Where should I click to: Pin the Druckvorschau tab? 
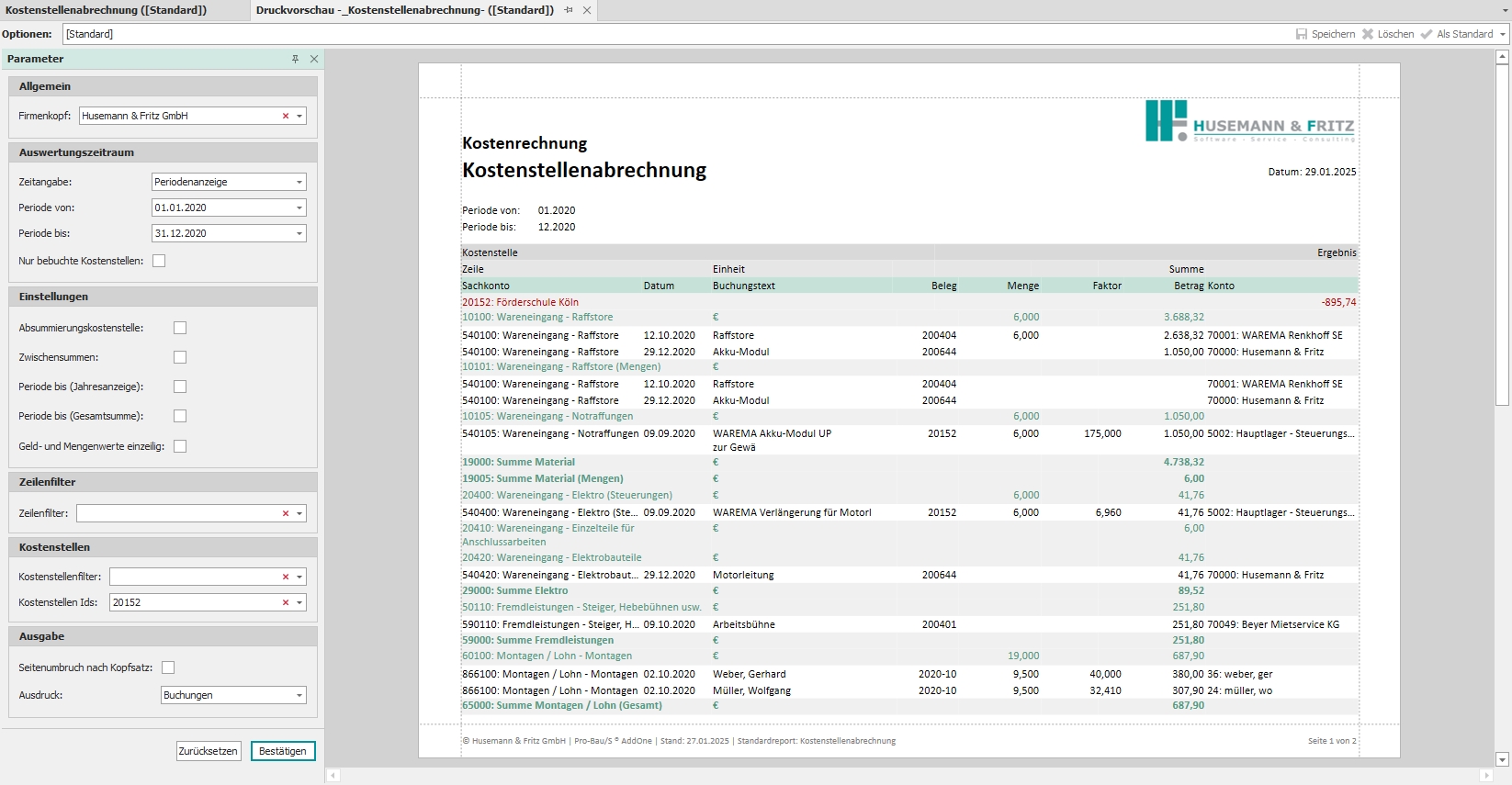pyautogui.click(x=569, y=10)
